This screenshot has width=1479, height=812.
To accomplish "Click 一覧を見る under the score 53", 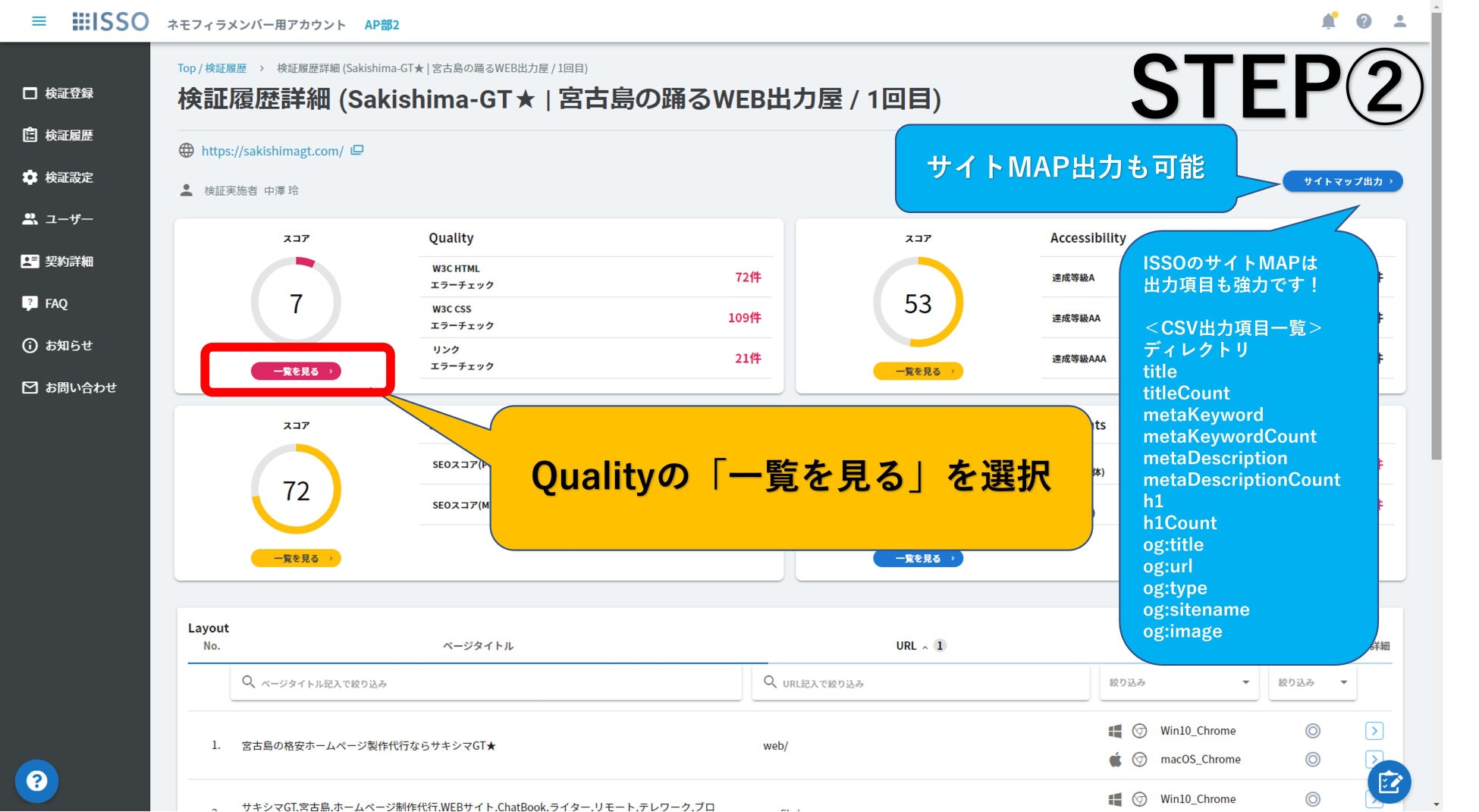I will point(918,371).
